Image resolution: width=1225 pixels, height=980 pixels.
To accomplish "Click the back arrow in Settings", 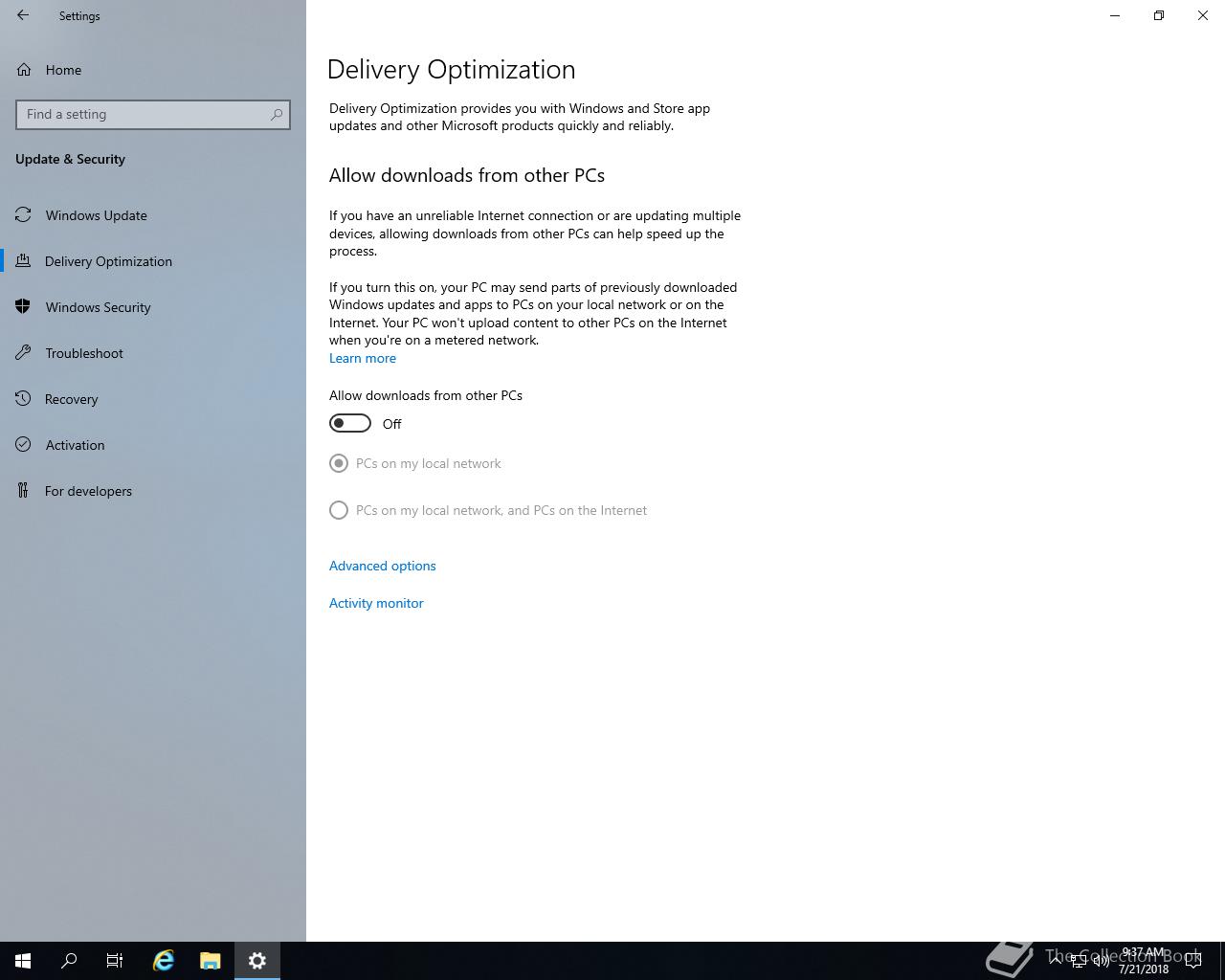I will (23, 15).
